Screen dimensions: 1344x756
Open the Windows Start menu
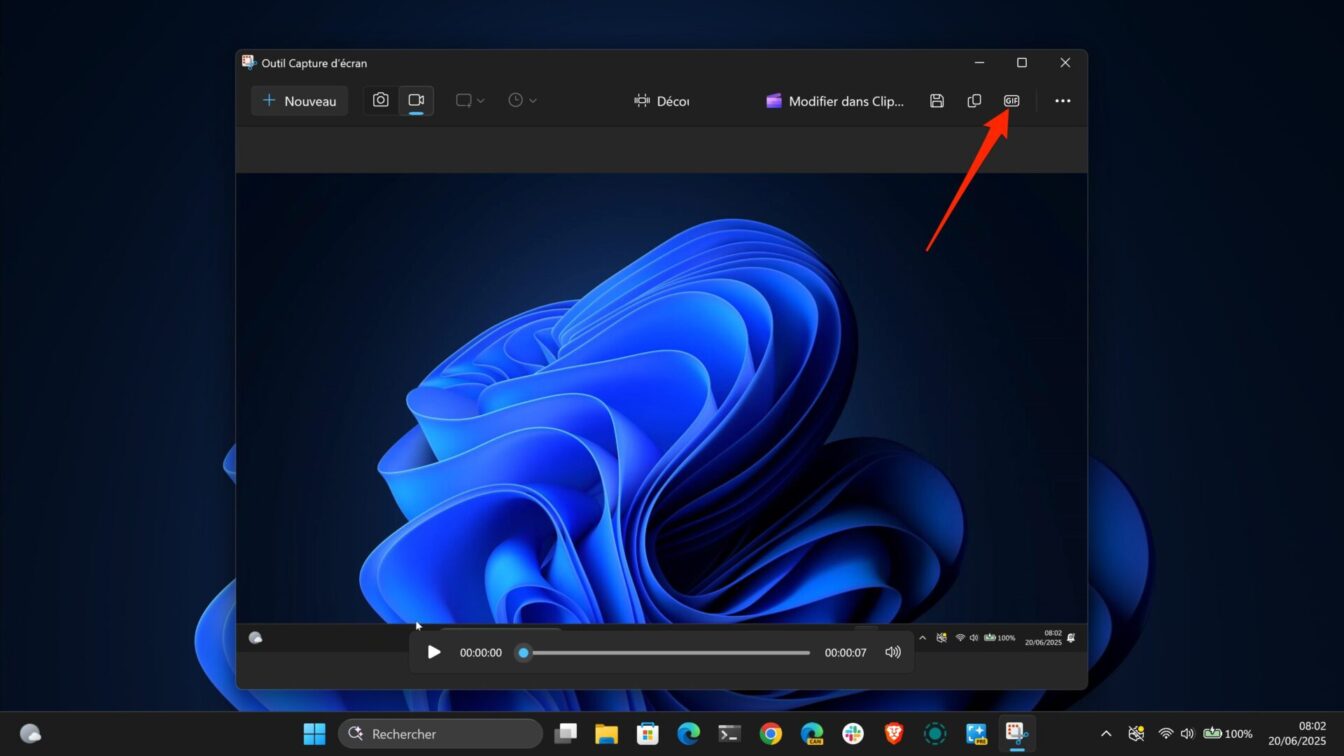[x=314, y=733]
